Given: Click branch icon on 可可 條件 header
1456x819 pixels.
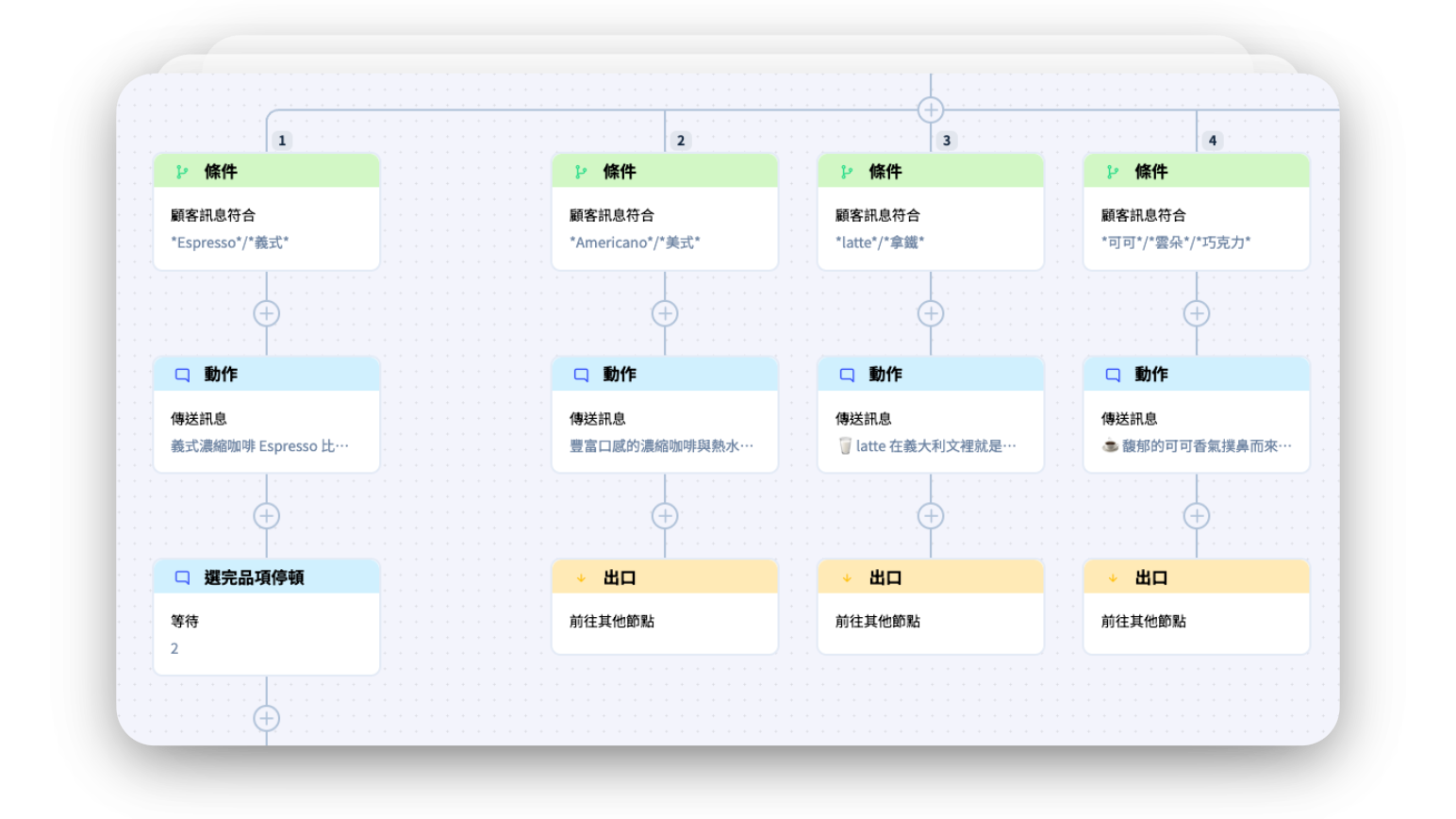Looking at the screenshot, I should pyautogui.click(x=1113, y=172).
